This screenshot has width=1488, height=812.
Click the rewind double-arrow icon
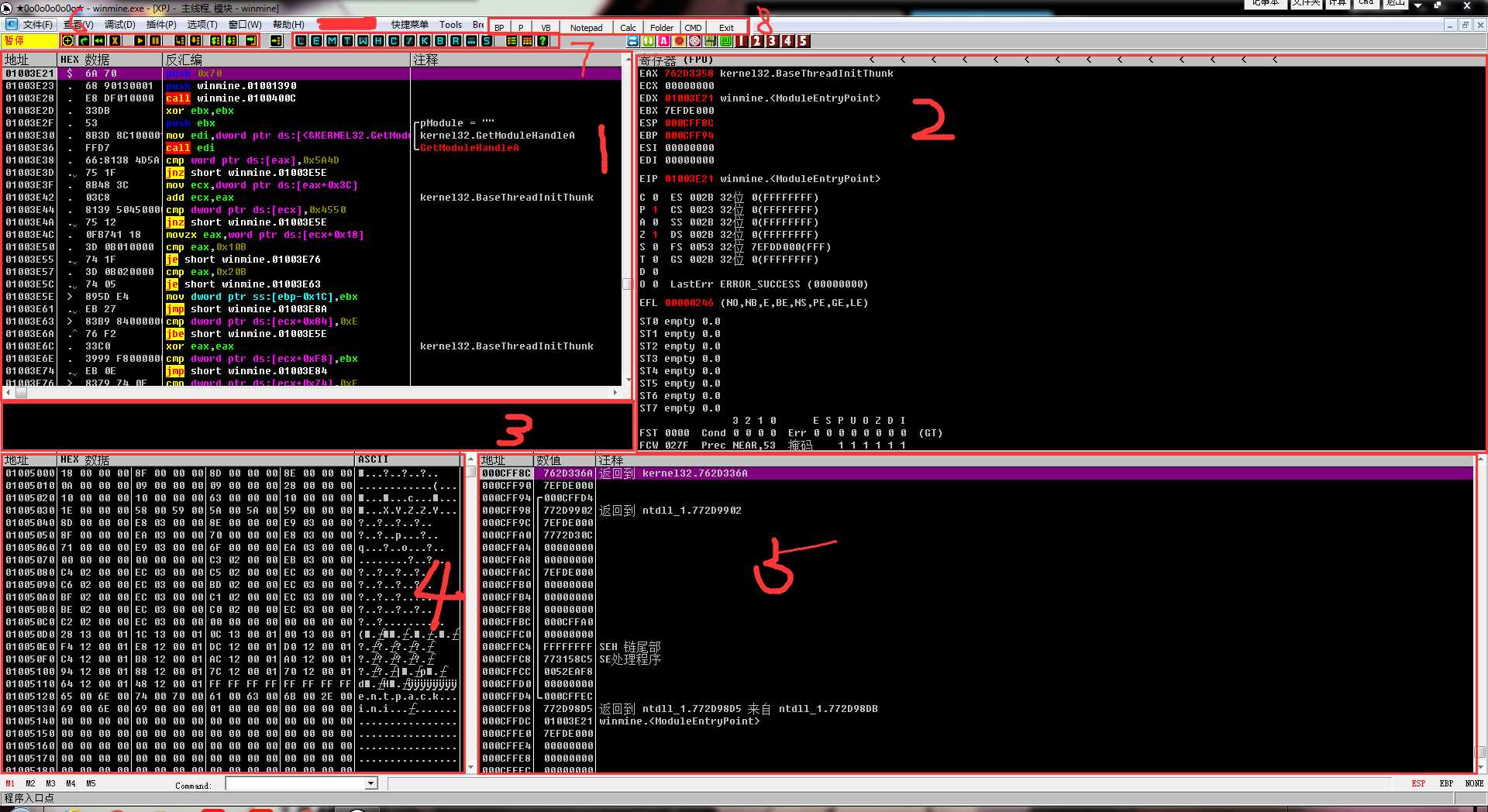coord(99,41)
